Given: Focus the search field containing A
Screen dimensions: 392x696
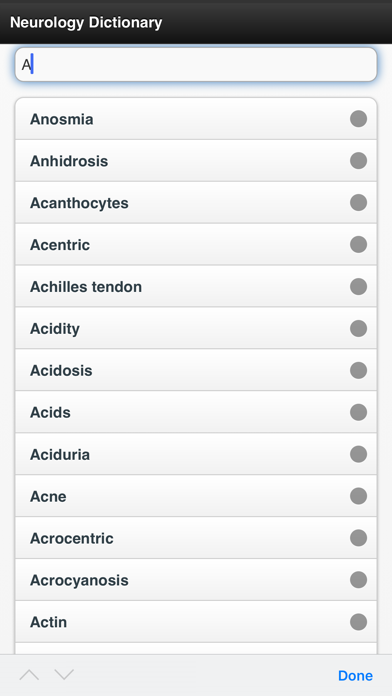Looking at the screenshot, I should tap(196, 65).
